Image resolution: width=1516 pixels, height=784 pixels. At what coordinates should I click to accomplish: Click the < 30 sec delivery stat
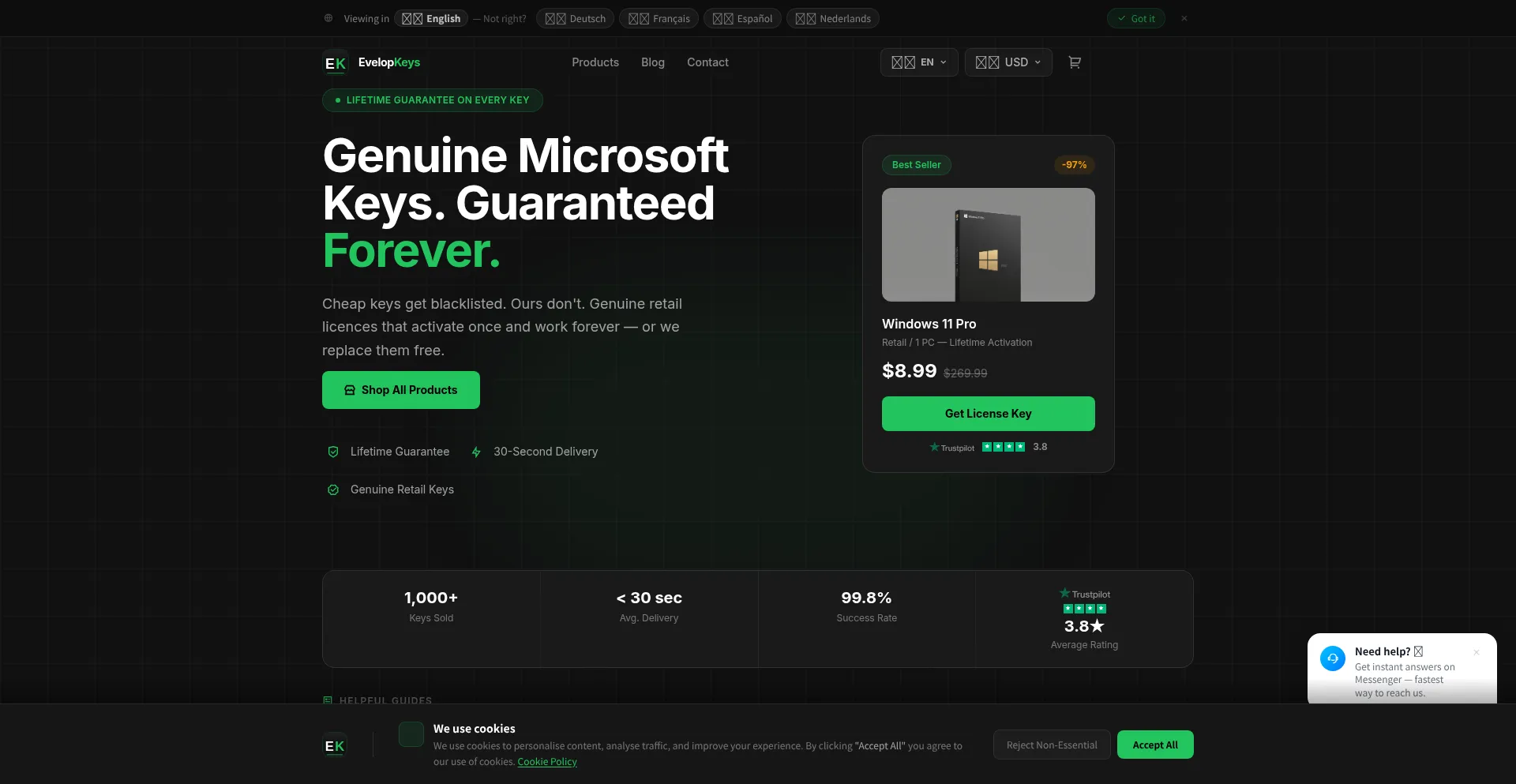click(x=649, y=606)
